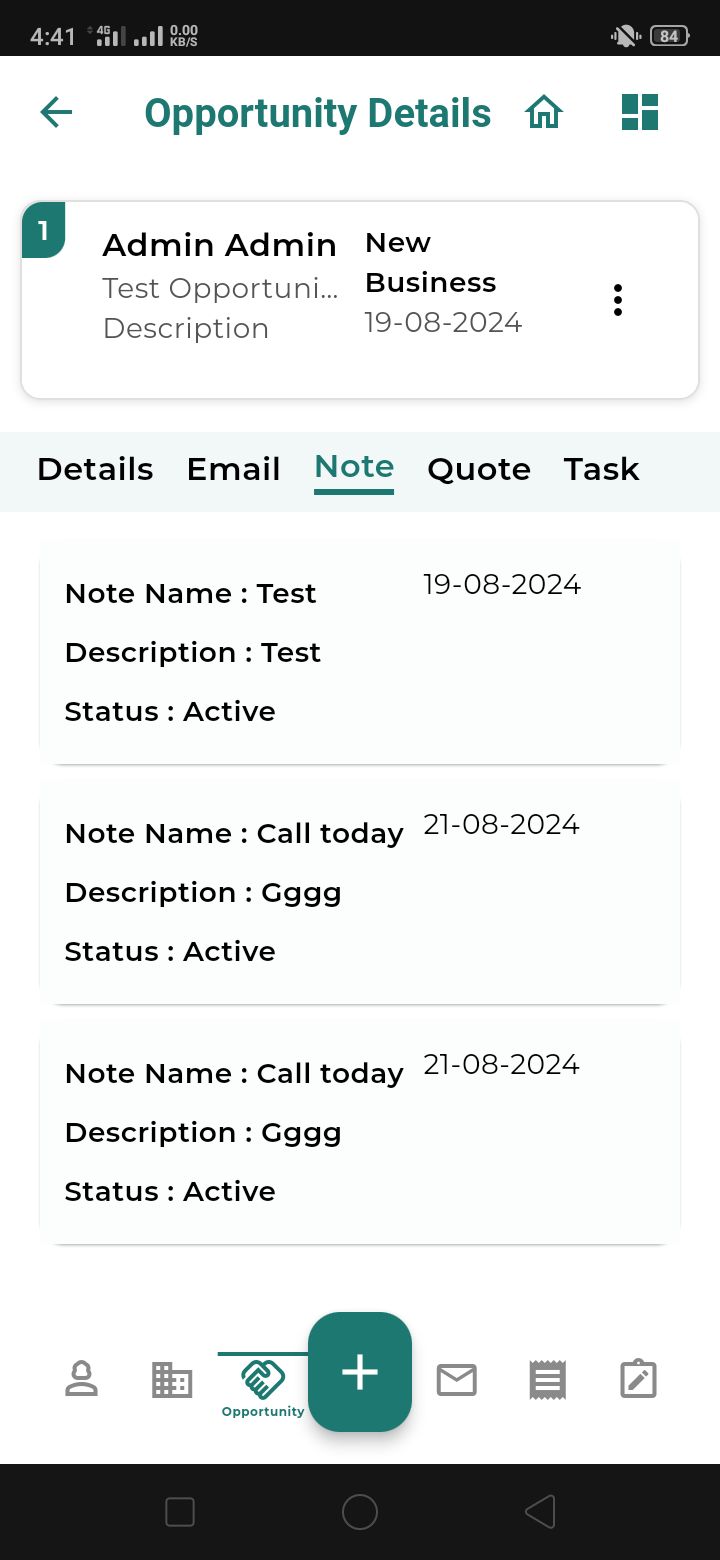This screenshot has width=720, height=1560.
Task: Open three-dot menu on opportunity card
Action: click(x=618, y=300)
